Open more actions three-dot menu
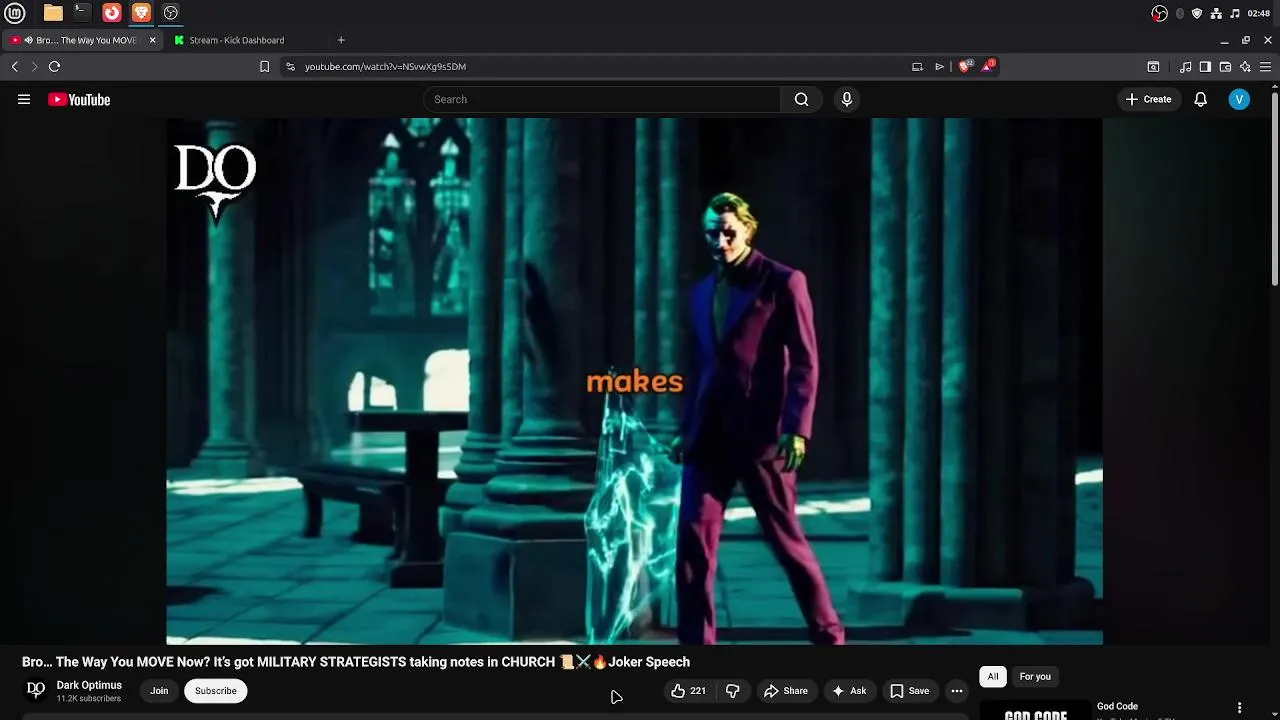The height and width of the screenshot is (720, 1280). [x=957, y=690]
